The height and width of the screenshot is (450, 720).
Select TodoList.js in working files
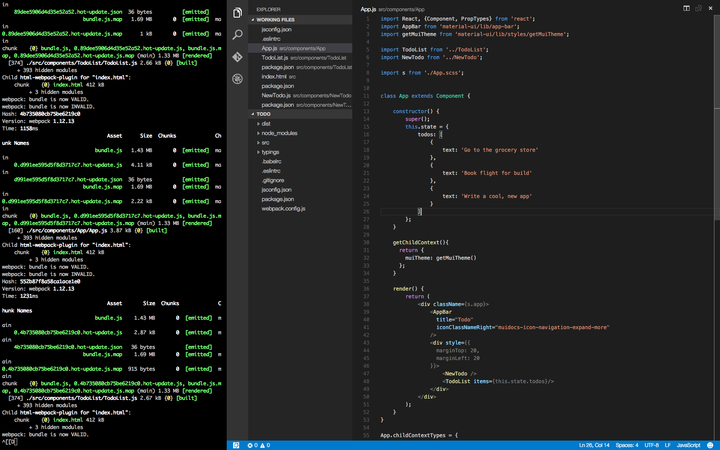(x=274, y=57)
